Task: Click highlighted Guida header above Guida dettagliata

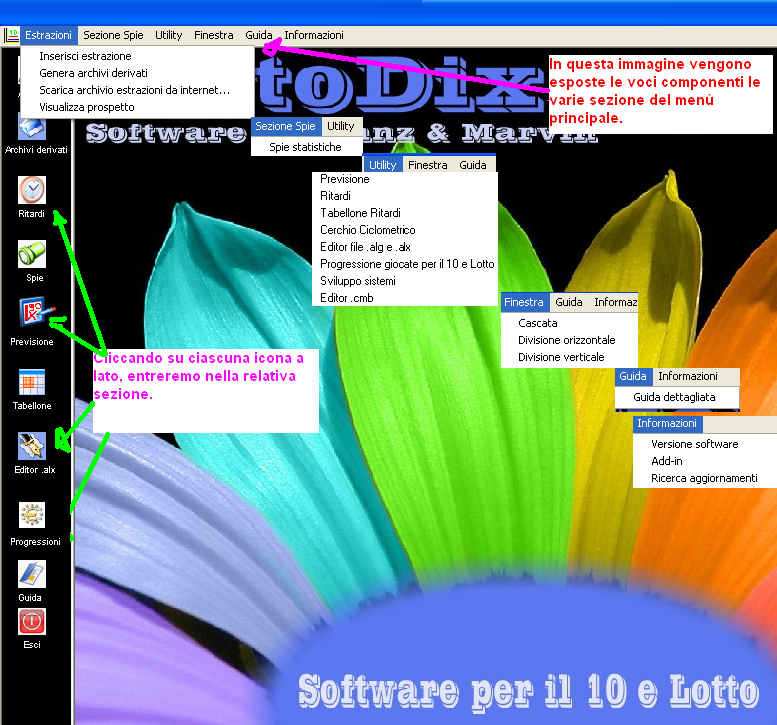Action: pyautogui.click(x=634, y=376)
